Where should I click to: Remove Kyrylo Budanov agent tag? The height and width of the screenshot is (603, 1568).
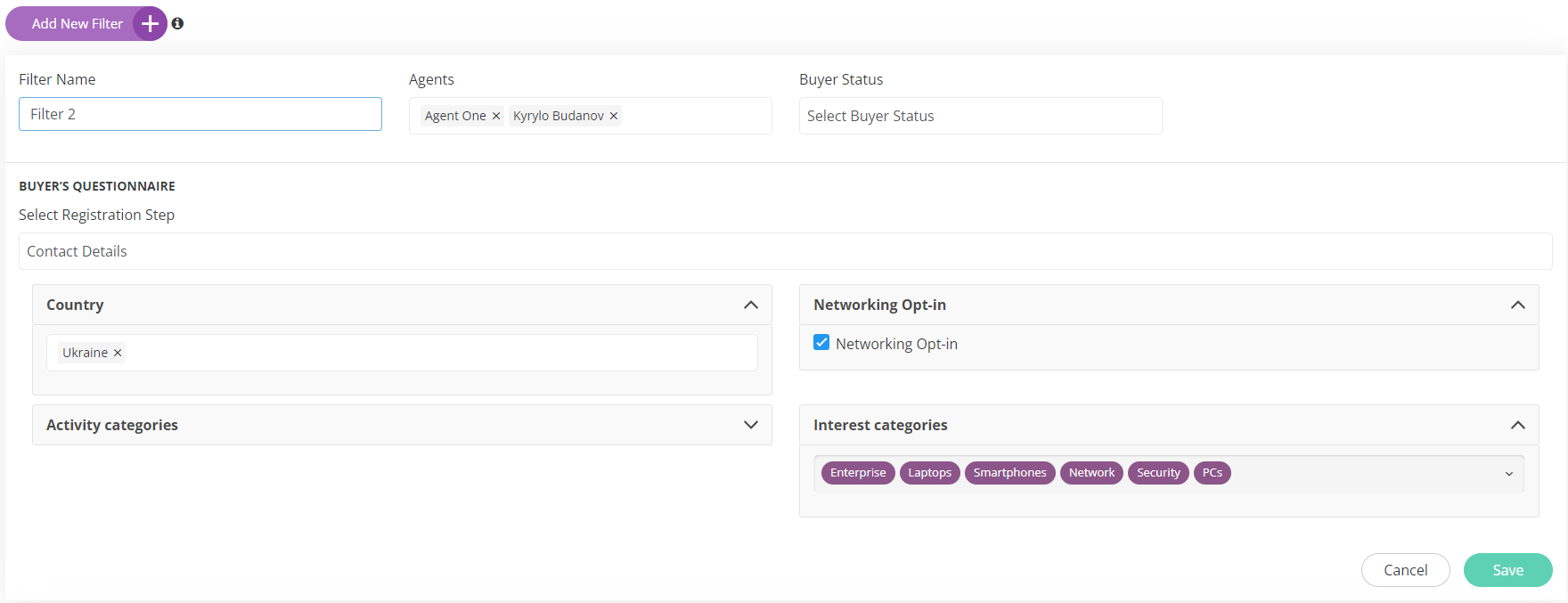(614, 116)
